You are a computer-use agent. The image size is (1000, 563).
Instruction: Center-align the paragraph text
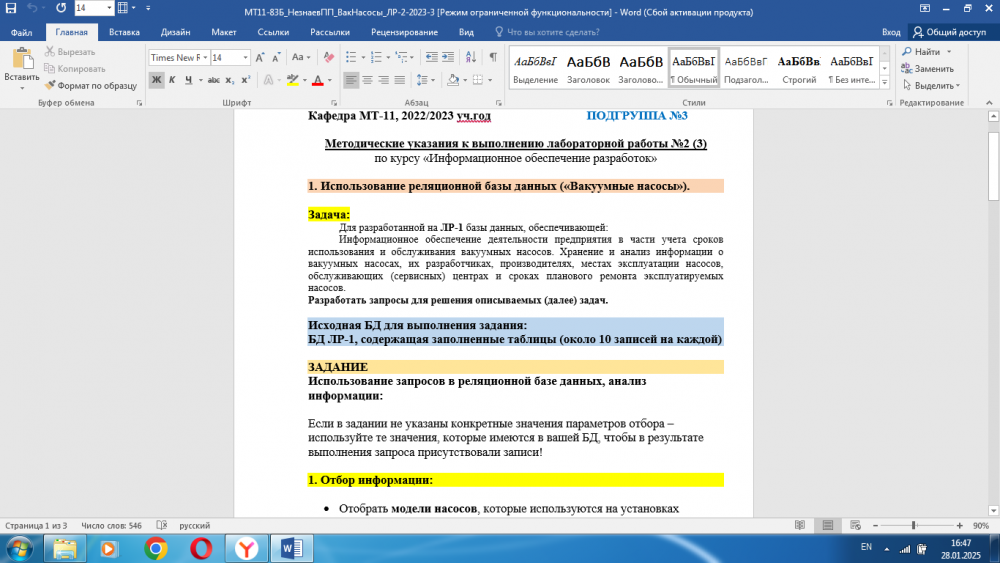pos(368,80)
